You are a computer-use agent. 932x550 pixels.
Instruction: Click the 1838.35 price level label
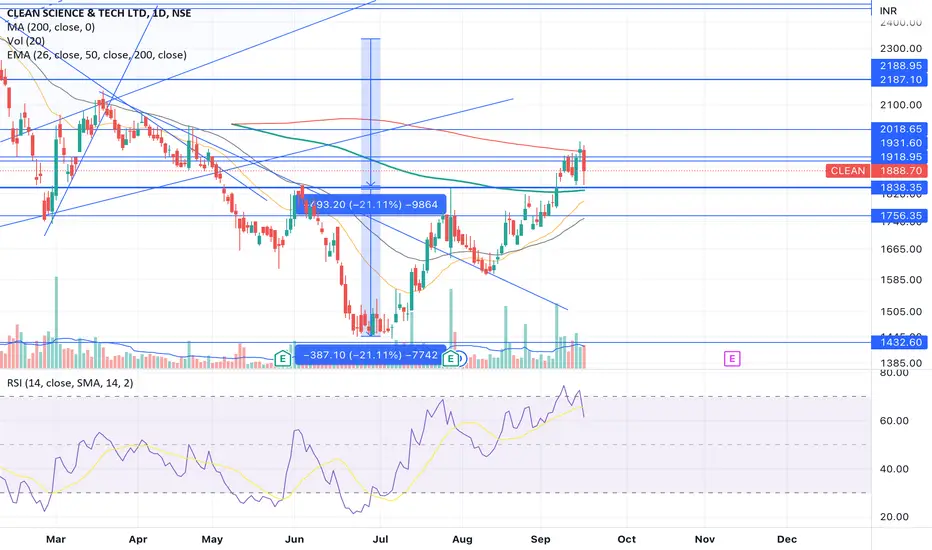click(899, 187)
